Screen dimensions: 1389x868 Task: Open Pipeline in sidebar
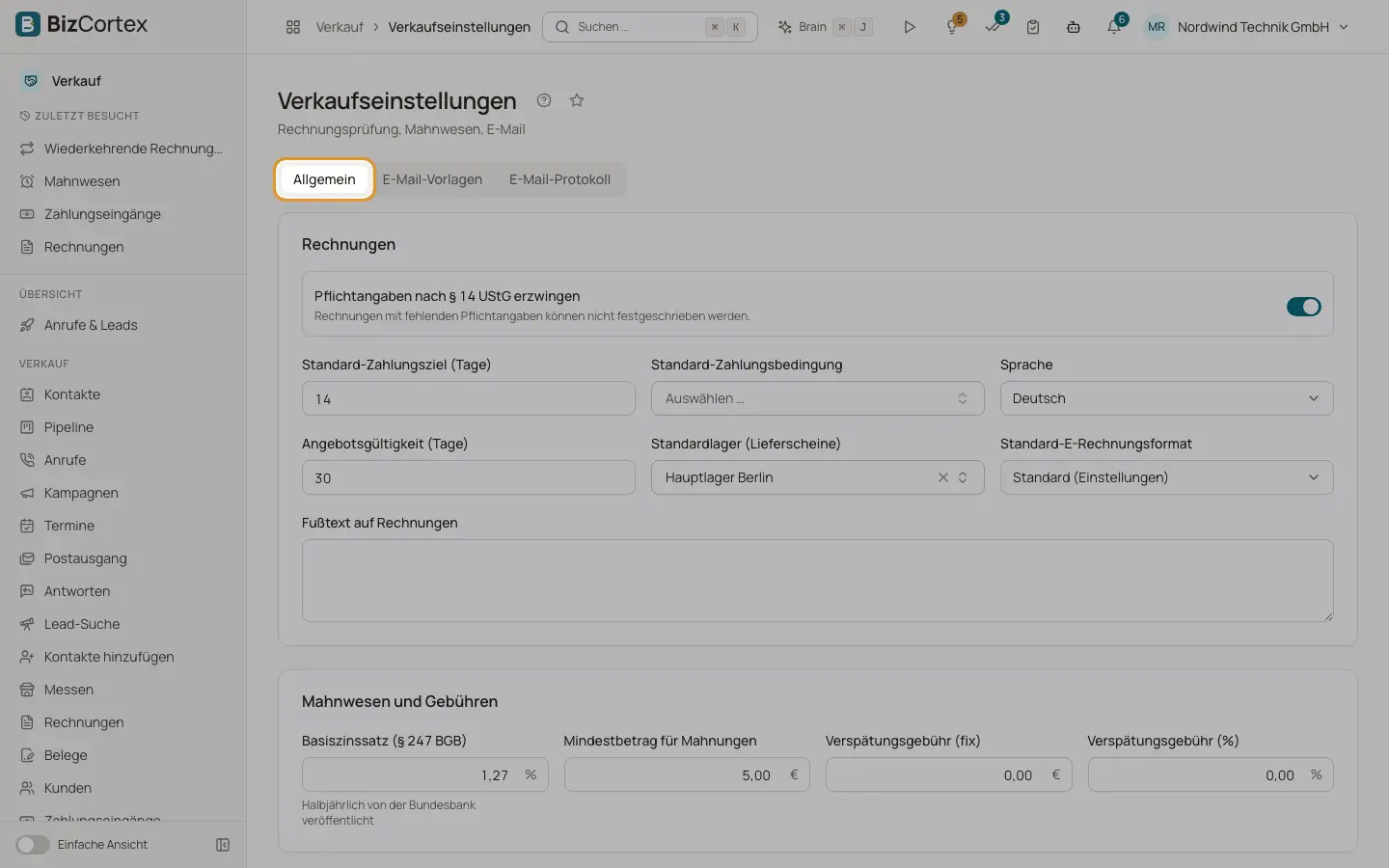123,427
